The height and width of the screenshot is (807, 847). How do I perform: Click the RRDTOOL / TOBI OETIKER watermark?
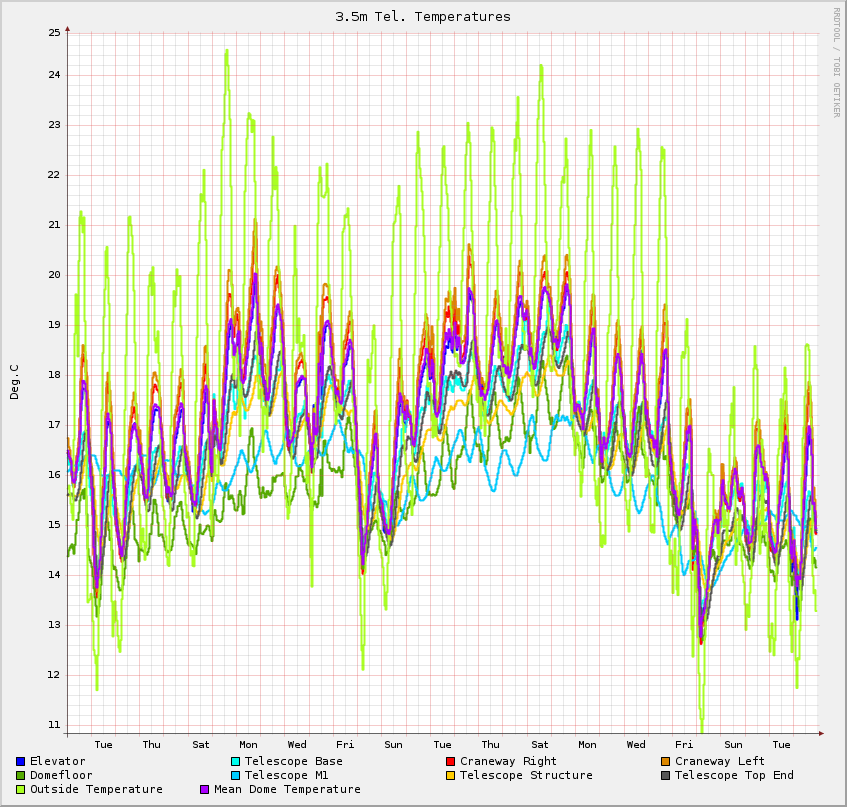836,62
